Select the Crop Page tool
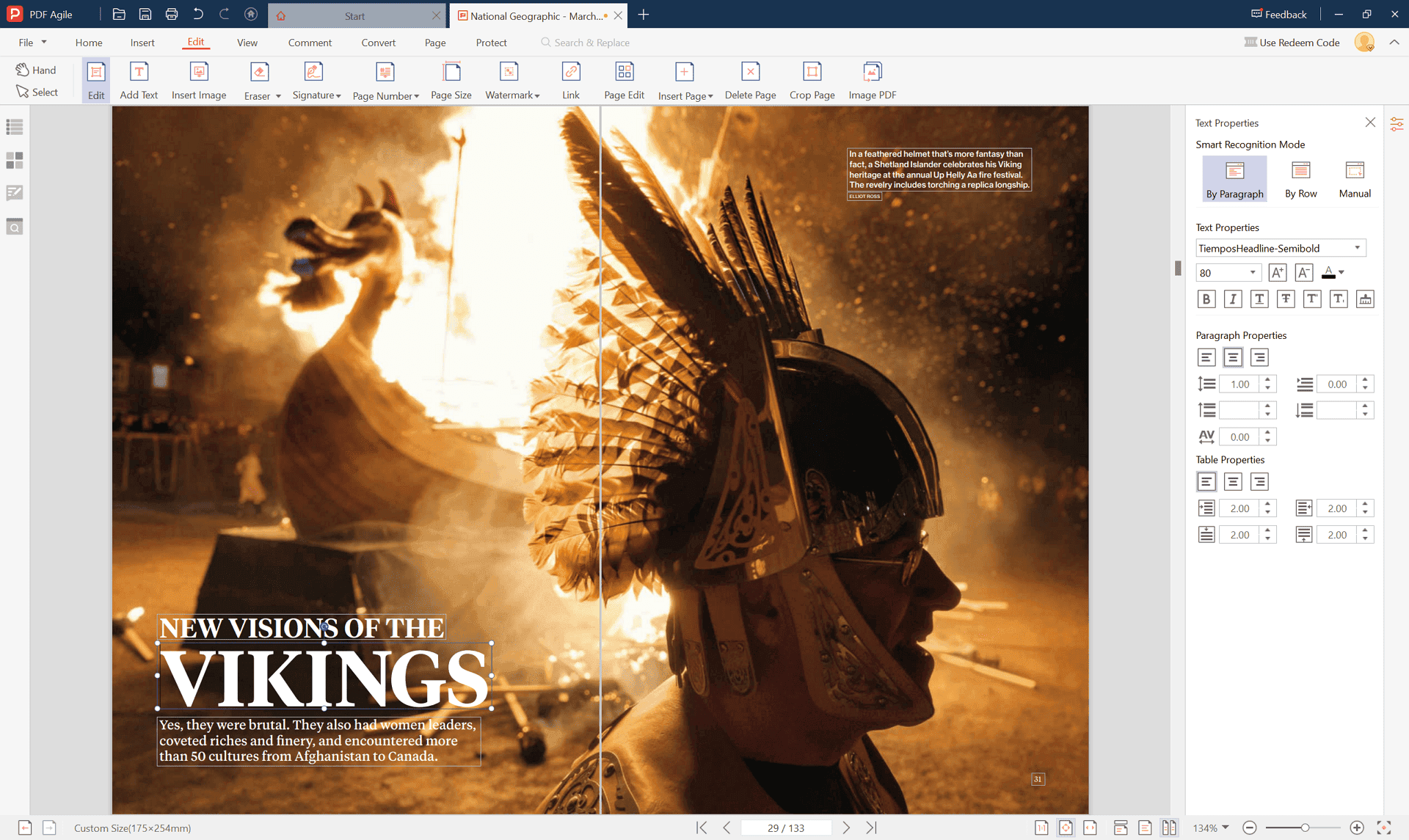The height and width of the screenshot is (840, 1409). click(812, 81)
